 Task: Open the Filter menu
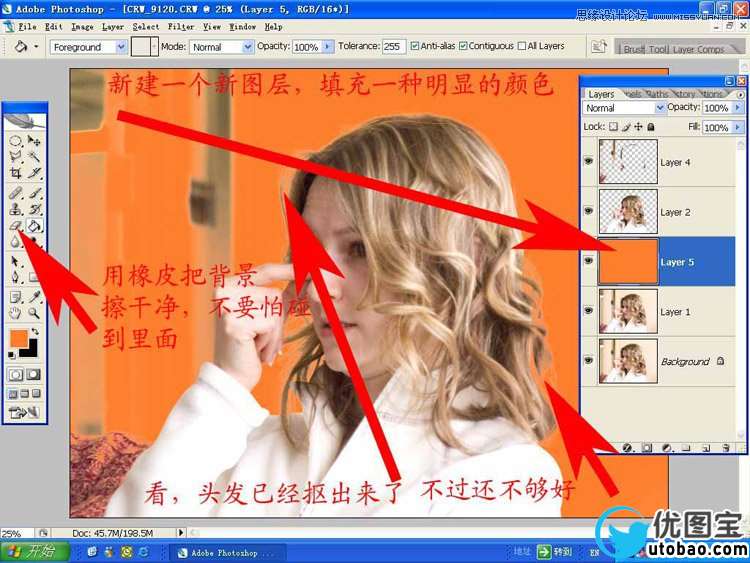click(x=181, y=27)
